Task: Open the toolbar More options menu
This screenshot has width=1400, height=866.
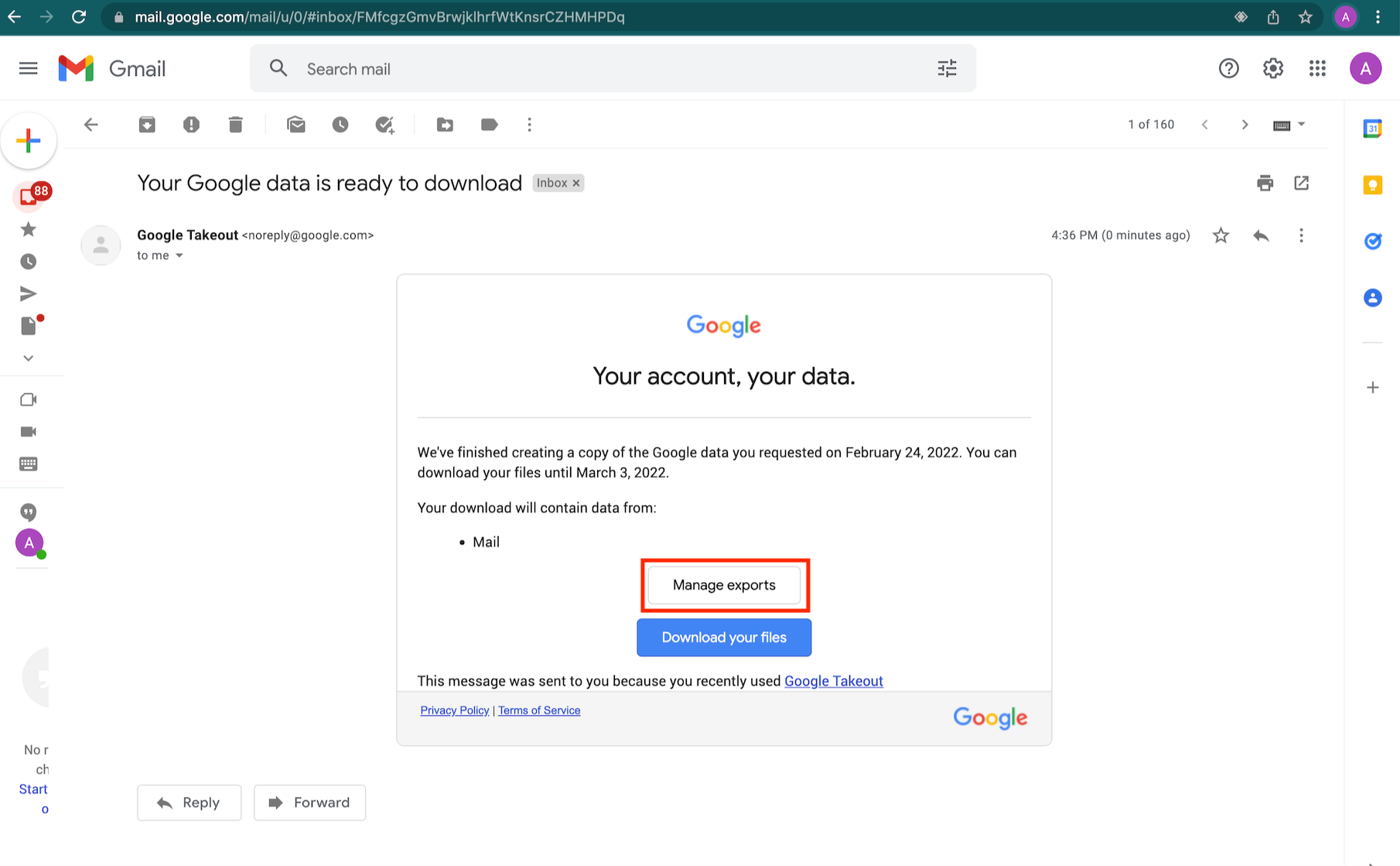Action: click(529, 125)
